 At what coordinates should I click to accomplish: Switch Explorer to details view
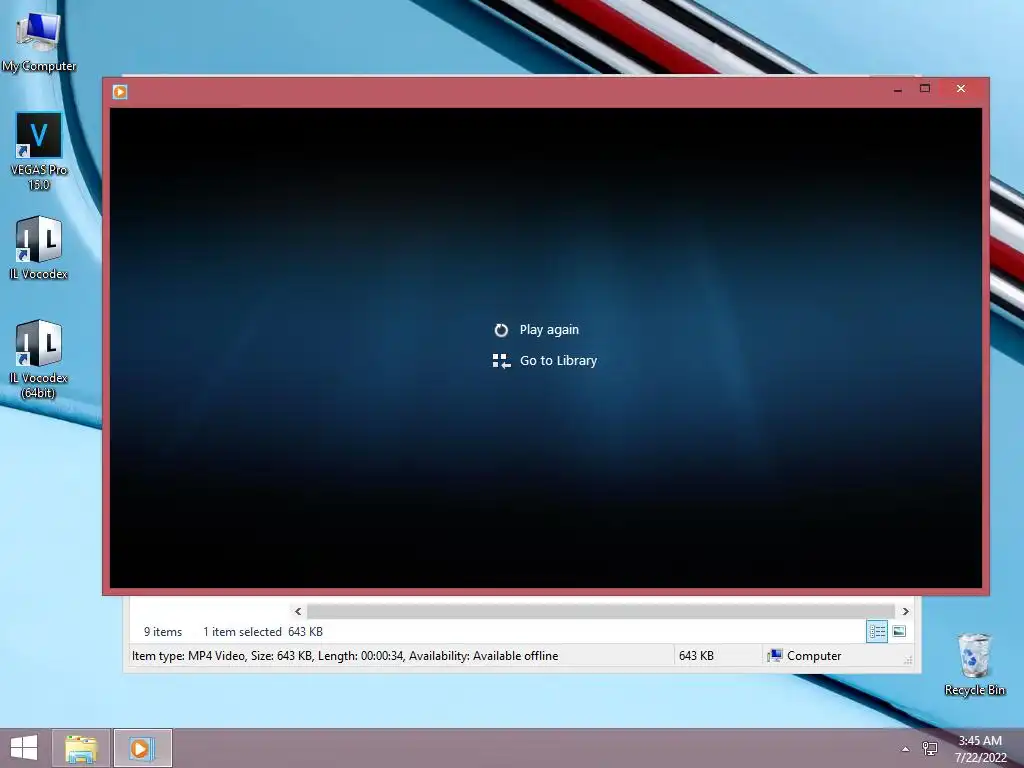tap(877, 632)
